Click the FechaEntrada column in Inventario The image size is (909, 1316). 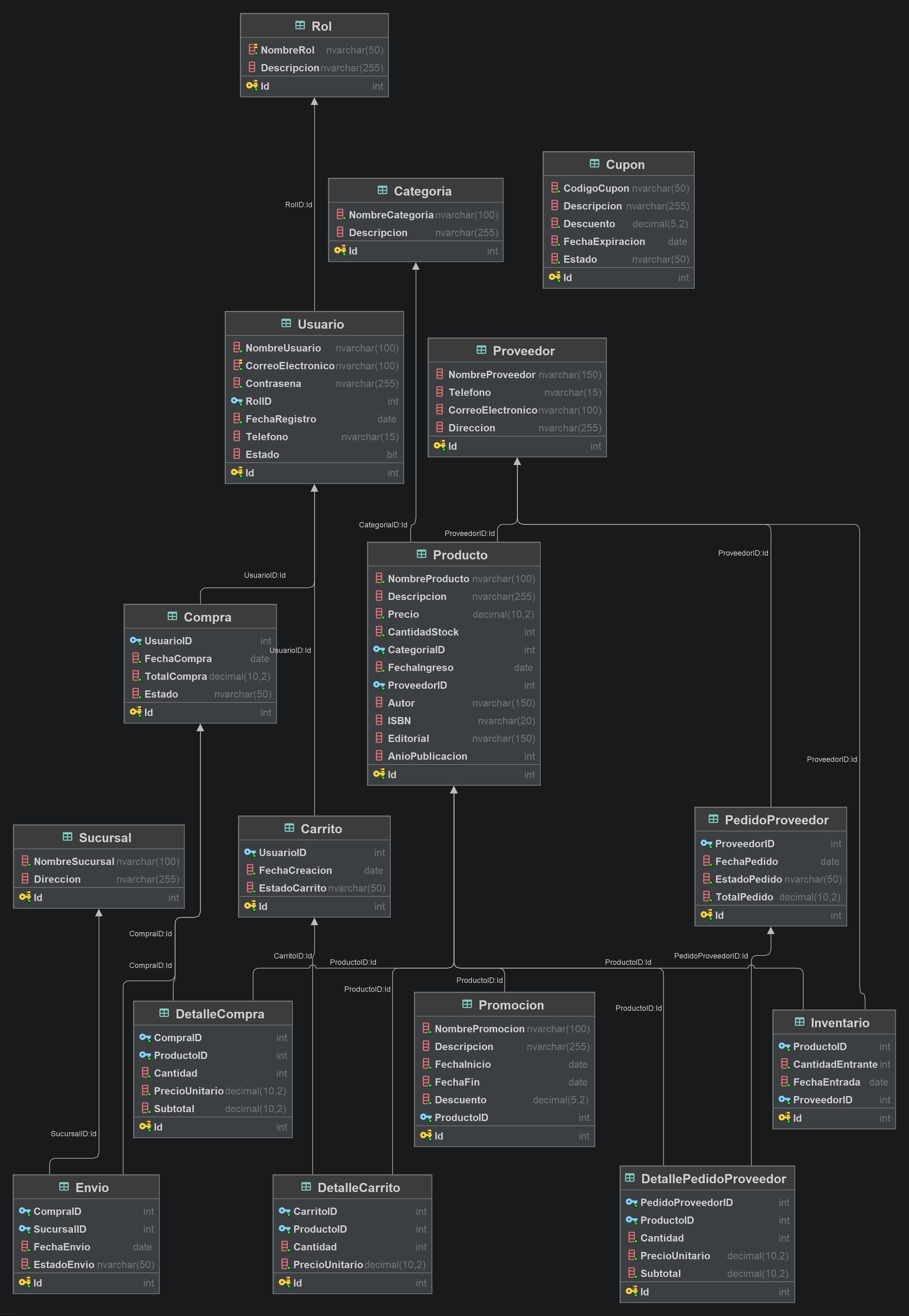835,1081
